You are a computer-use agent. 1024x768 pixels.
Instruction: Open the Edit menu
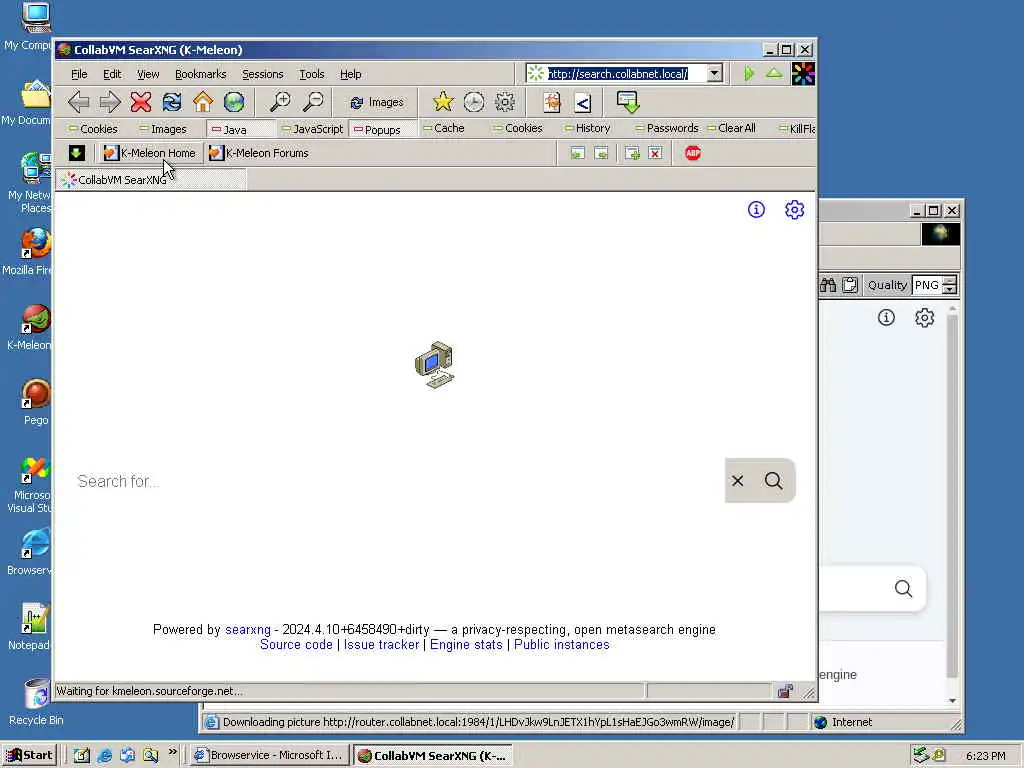point(112,74)
